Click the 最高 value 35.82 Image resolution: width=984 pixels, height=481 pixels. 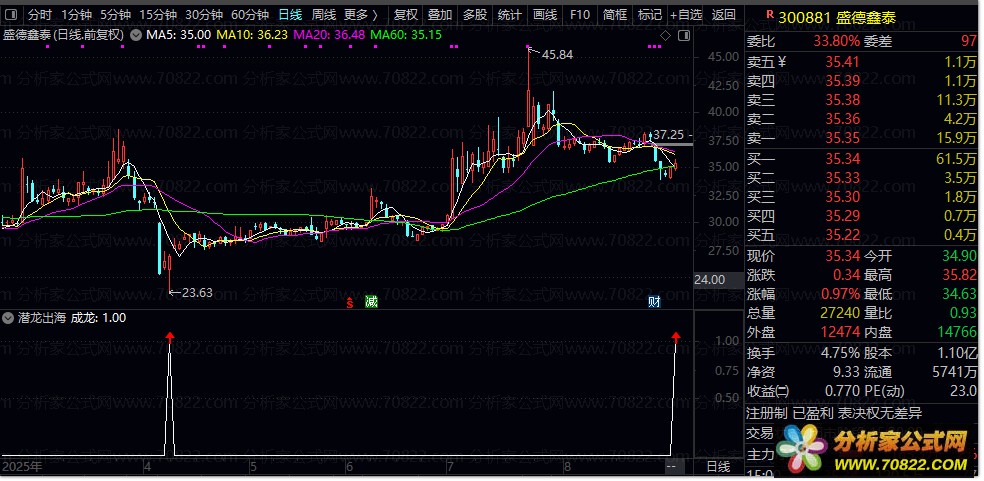coord(960,275)
